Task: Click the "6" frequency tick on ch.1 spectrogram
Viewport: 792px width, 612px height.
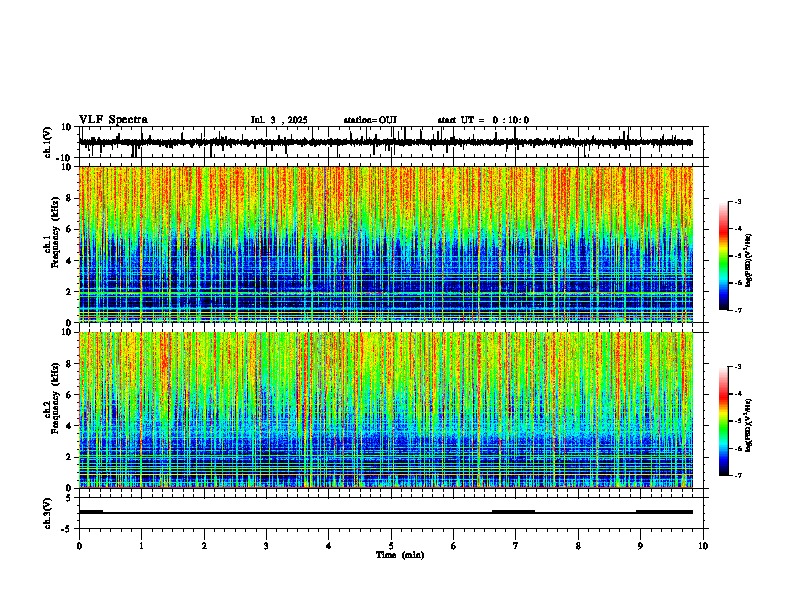Action: [70, 230]
